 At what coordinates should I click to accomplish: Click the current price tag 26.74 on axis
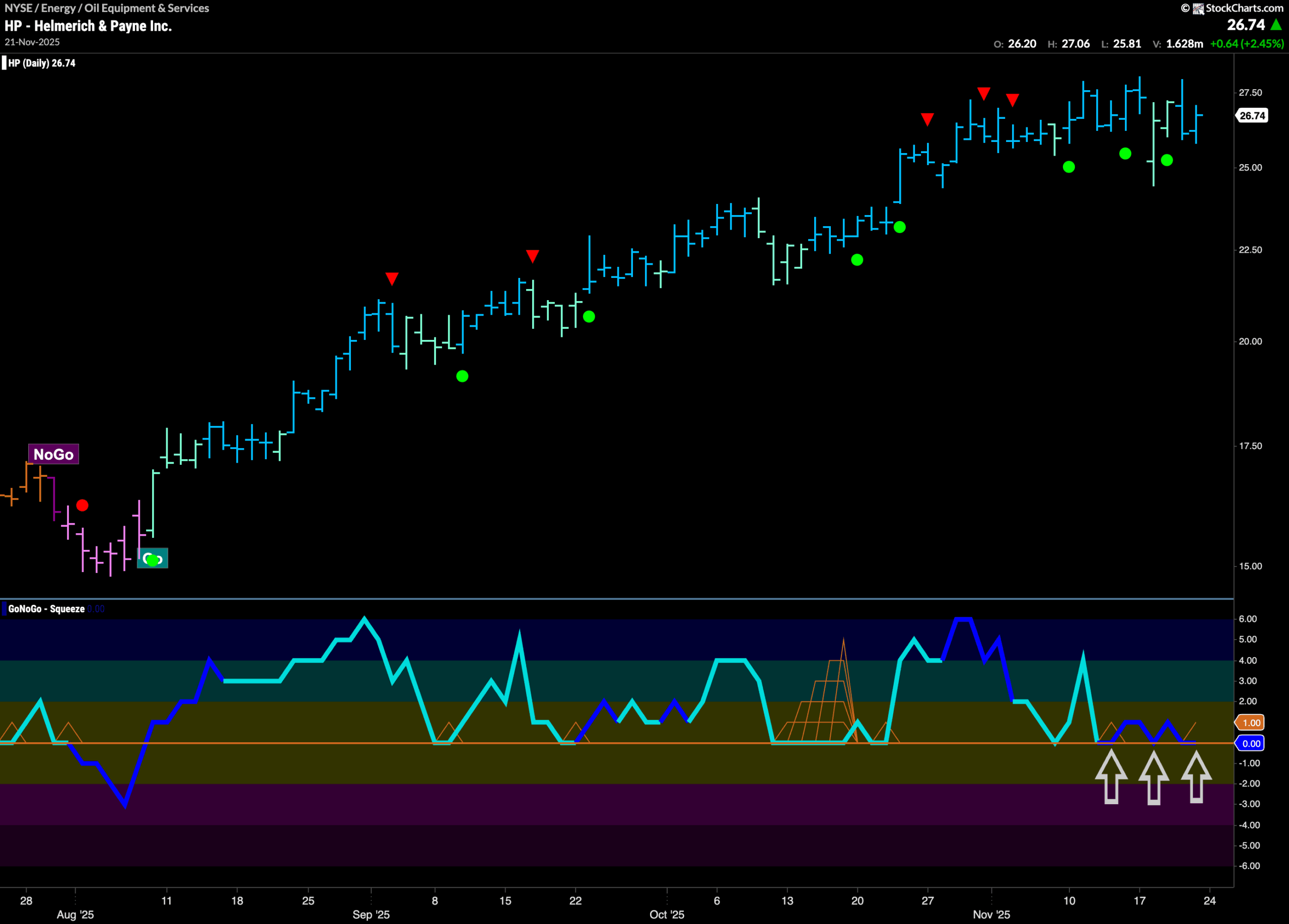click(1252, 115)
